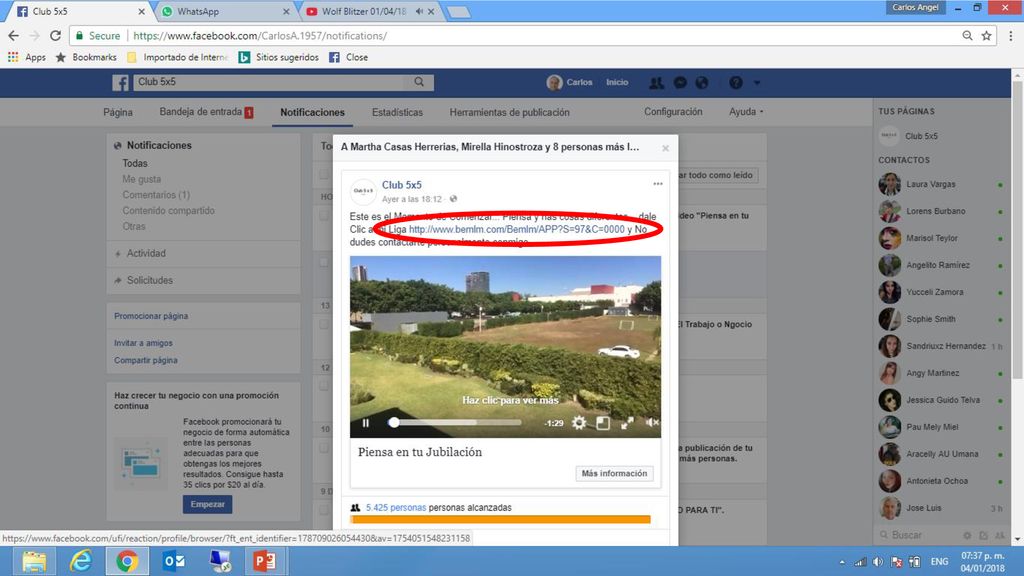Click the Invitar a amigos link
1024x576 pixels.
tap(144, 343)
